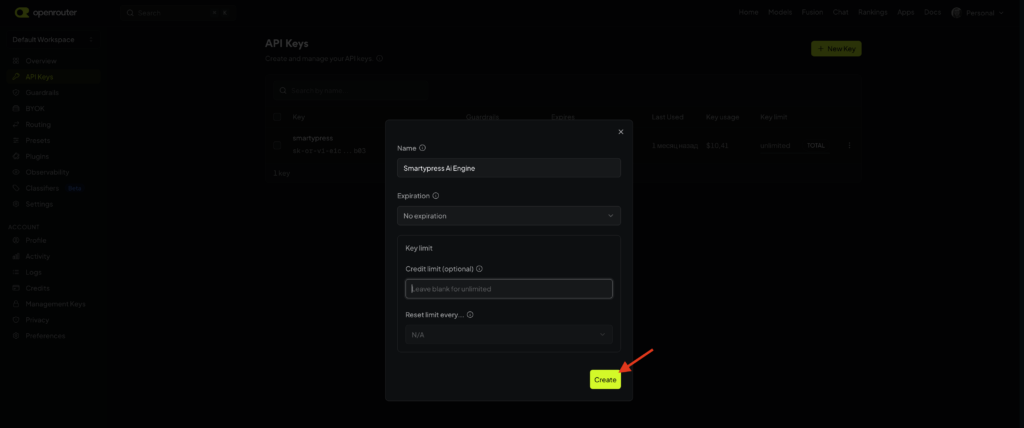
Task: Click the search magnifier icon in top bar
Action: 130,12
